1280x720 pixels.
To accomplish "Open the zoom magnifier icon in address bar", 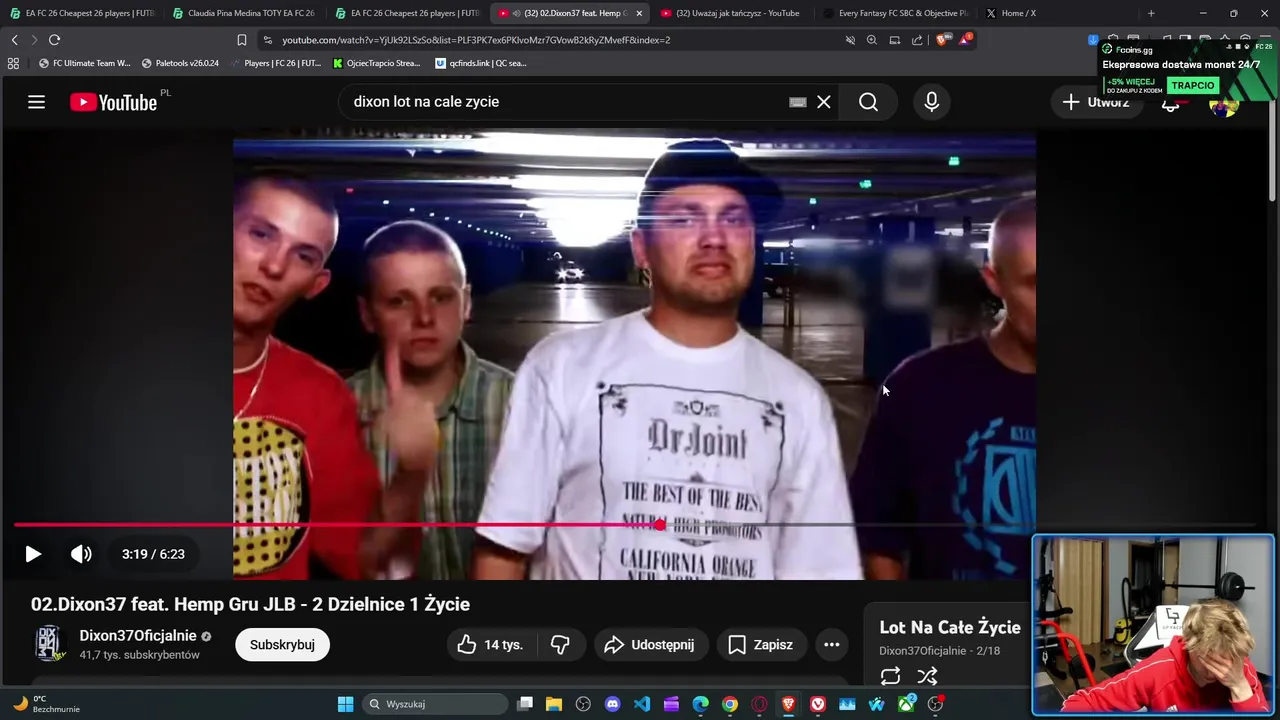I will pyautogui.click(x=872, y=40).
